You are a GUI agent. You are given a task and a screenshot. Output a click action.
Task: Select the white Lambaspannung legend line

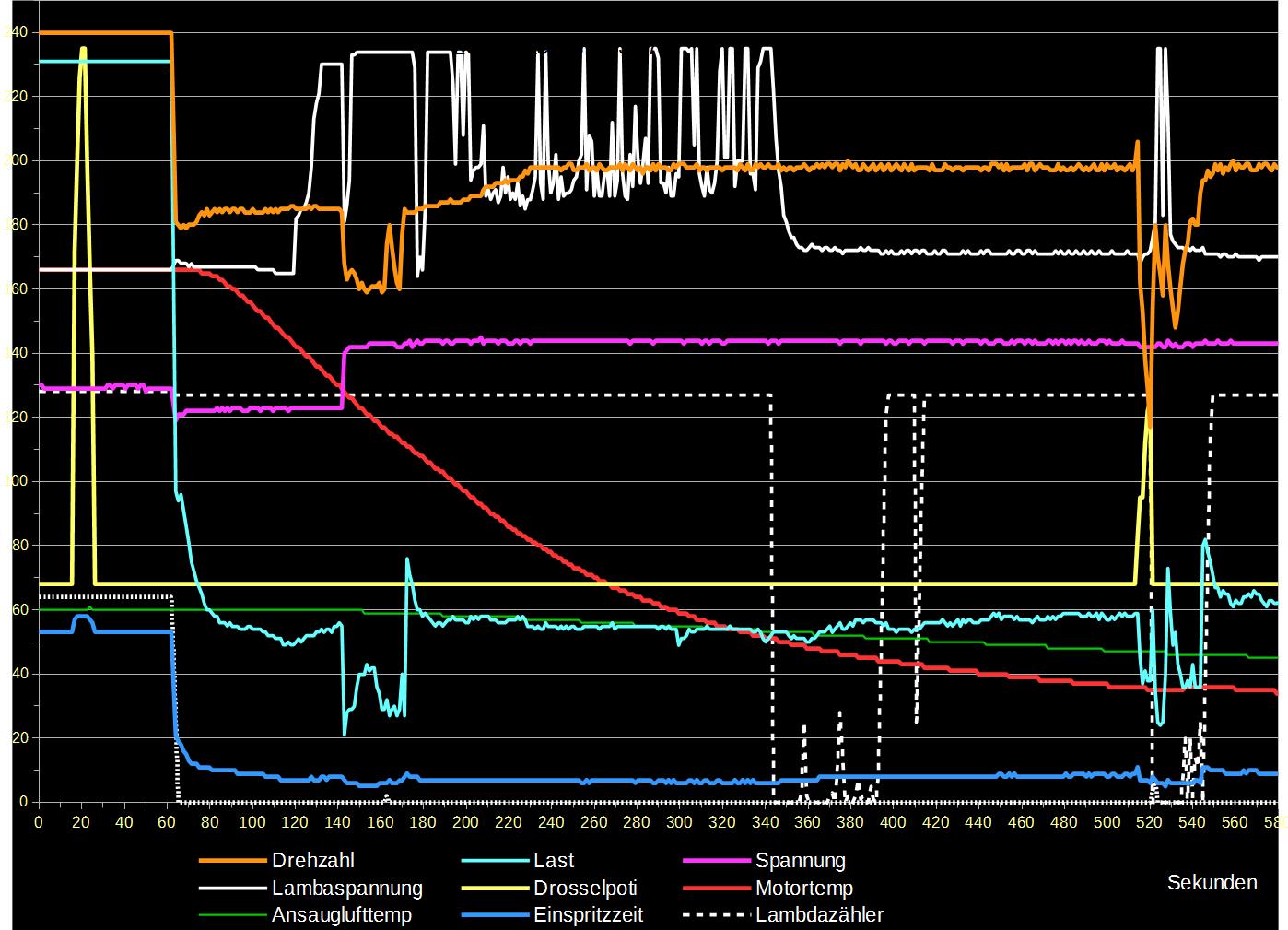pos(231,889)
